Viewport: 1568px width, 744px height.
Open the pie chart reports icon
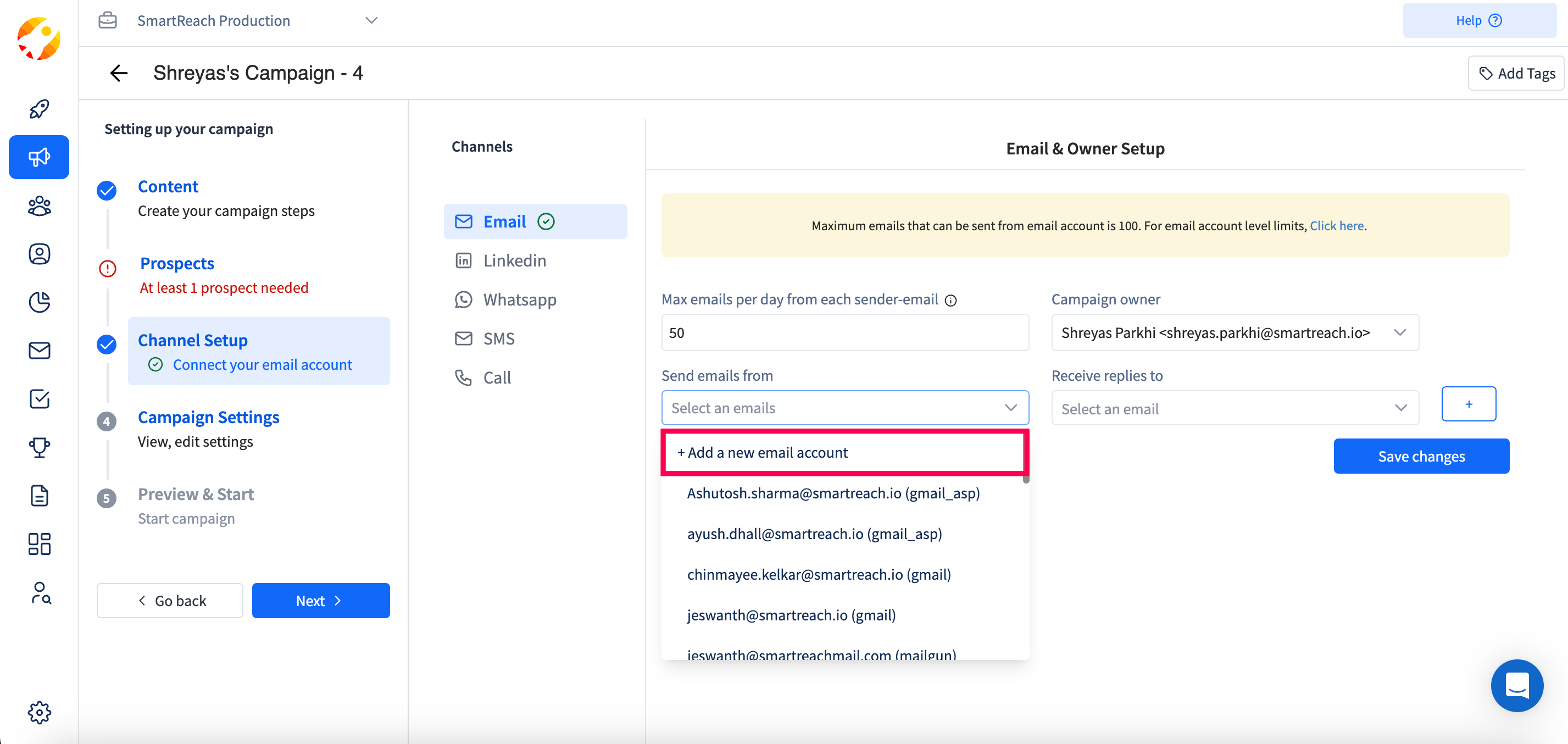click(39, 302)
